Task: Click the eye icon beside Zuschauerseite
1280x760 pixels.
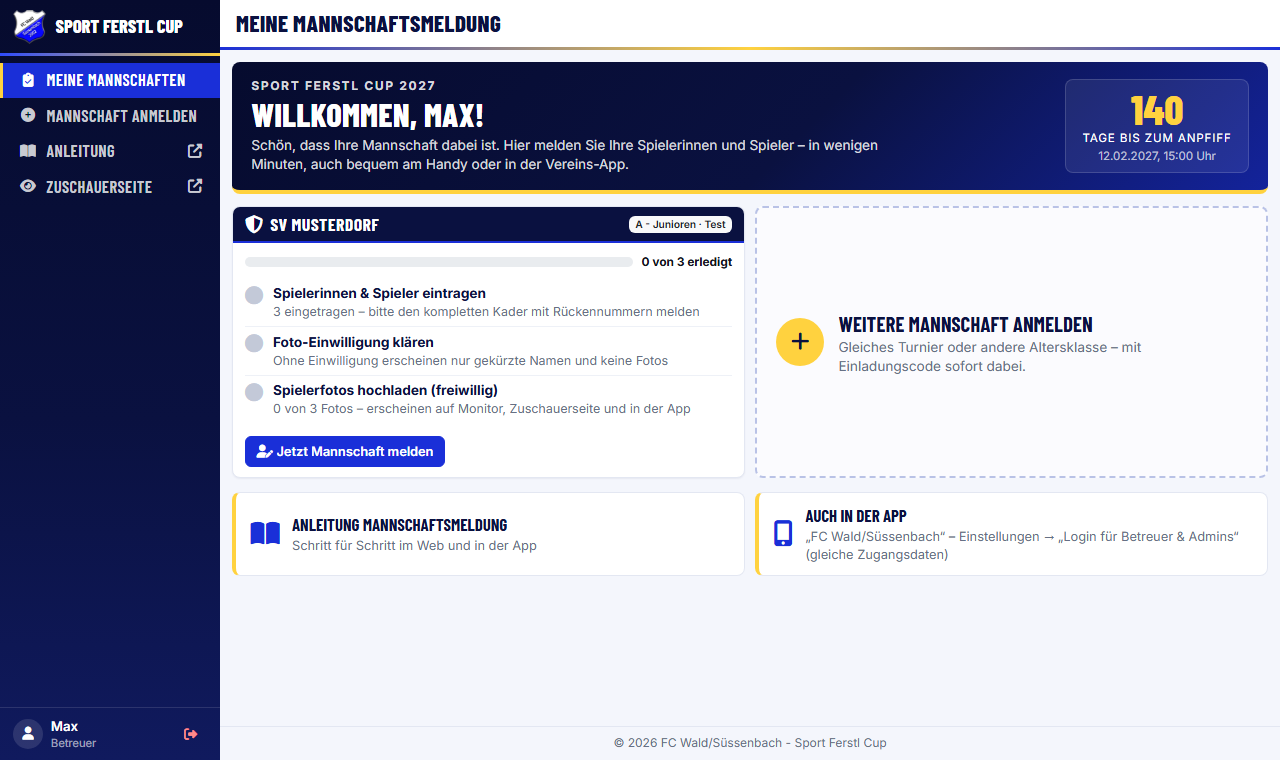Action: coord(28,186)
